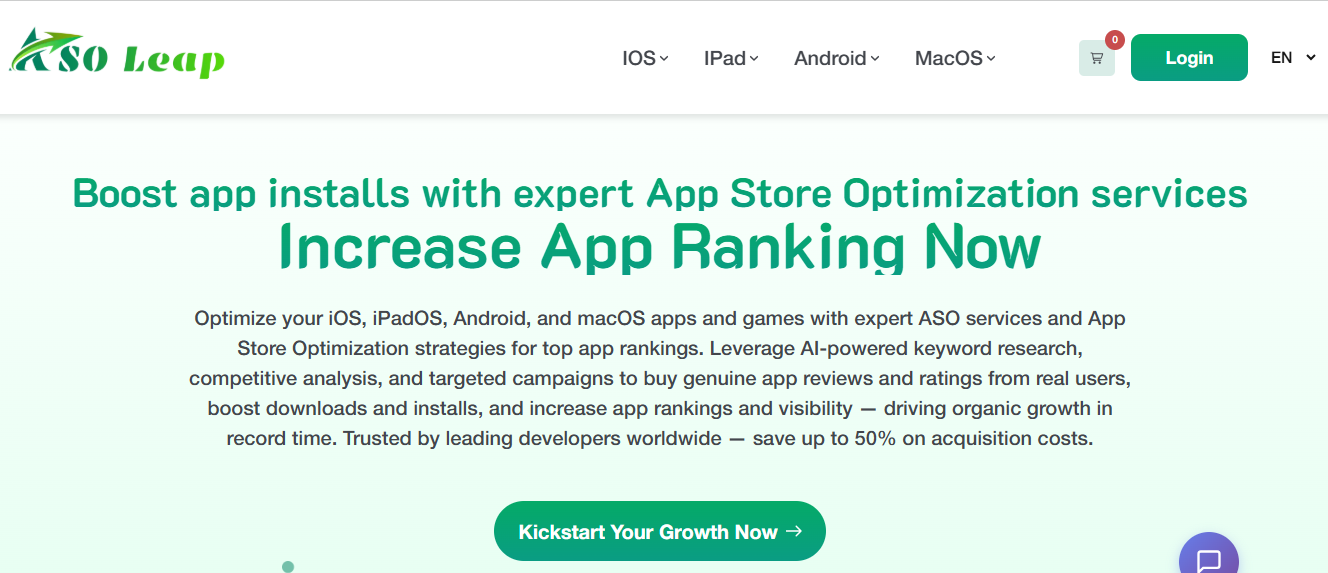Click the ASO Leap logo
The height and width of the screenshot is (573, 1328).
click(x=117, y=54)
